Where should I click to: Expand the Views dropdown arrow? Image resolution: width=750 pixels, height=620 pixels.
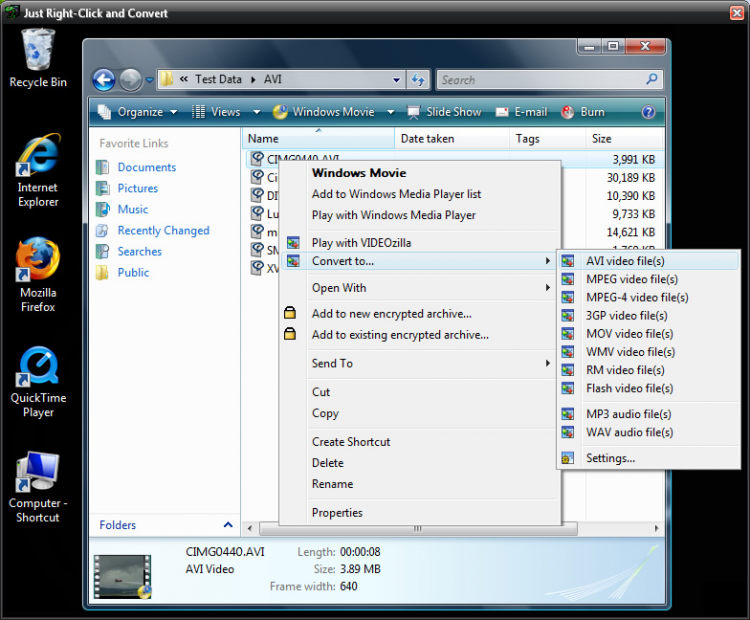pyautogui.click(x=257, y=112)
